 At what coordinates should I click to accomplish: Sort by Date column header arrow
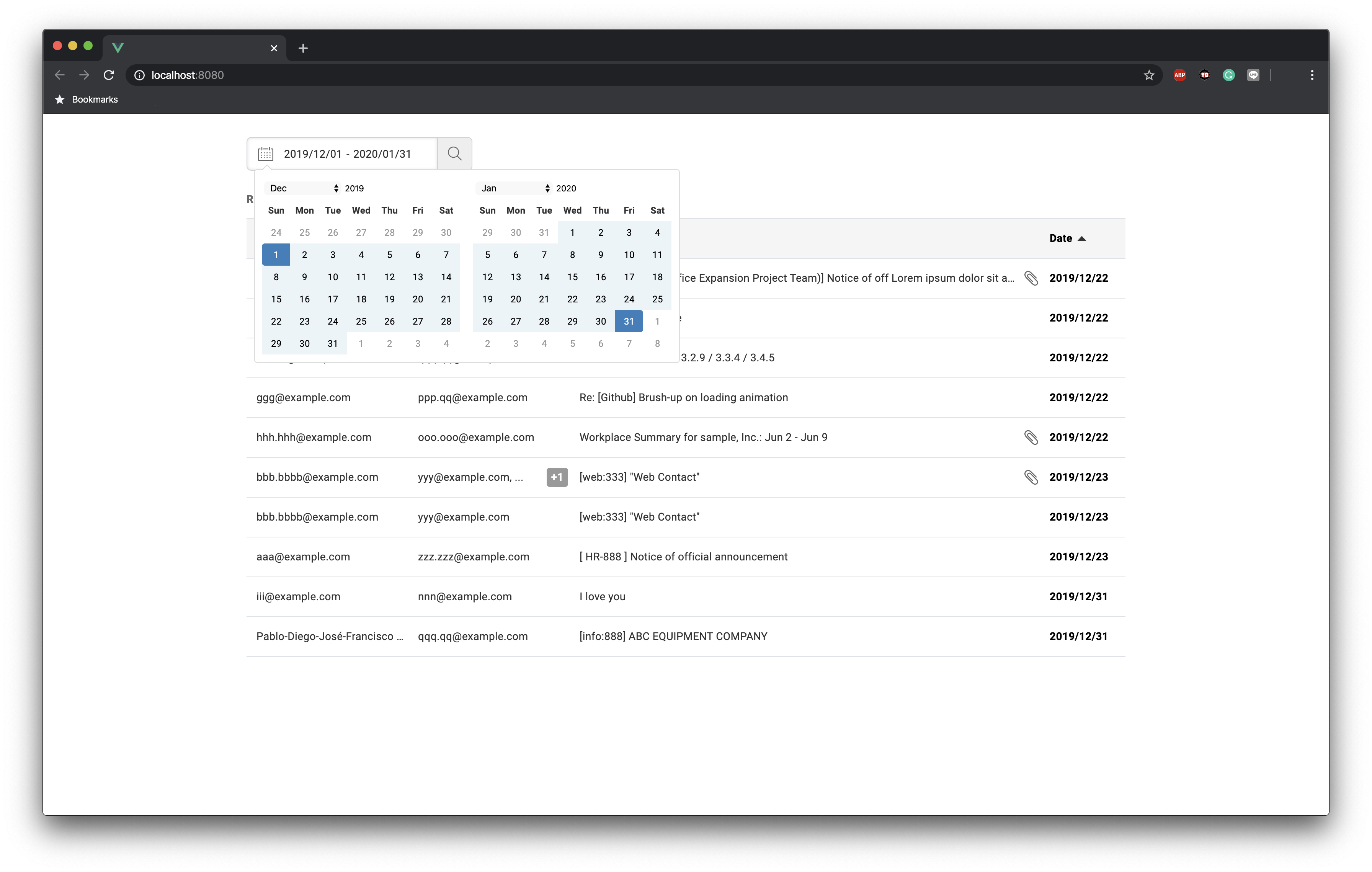(x=1081, y=238)
